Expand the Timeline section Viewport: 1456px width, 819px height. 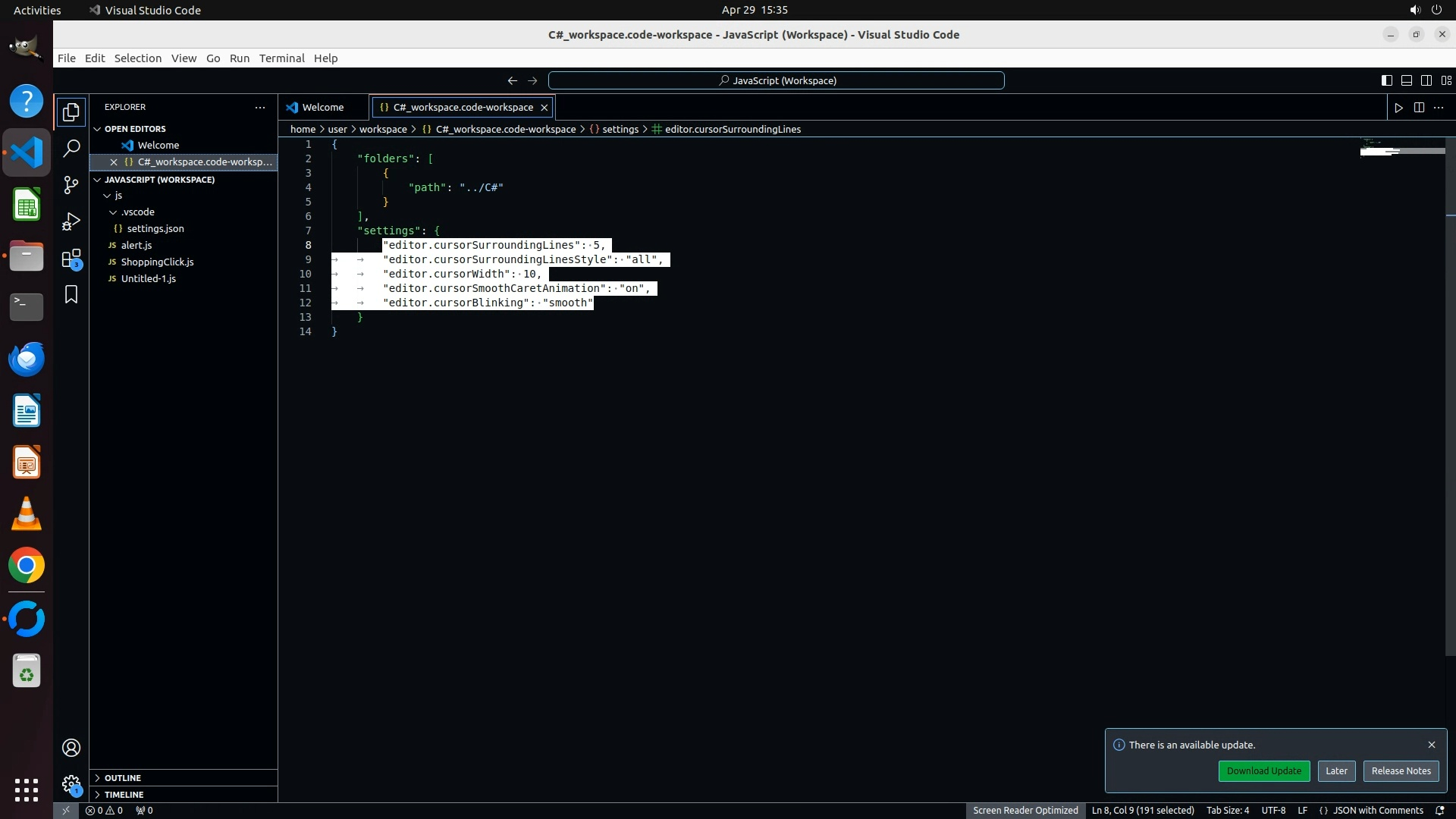pyautogui.click(x=124, y=795)
